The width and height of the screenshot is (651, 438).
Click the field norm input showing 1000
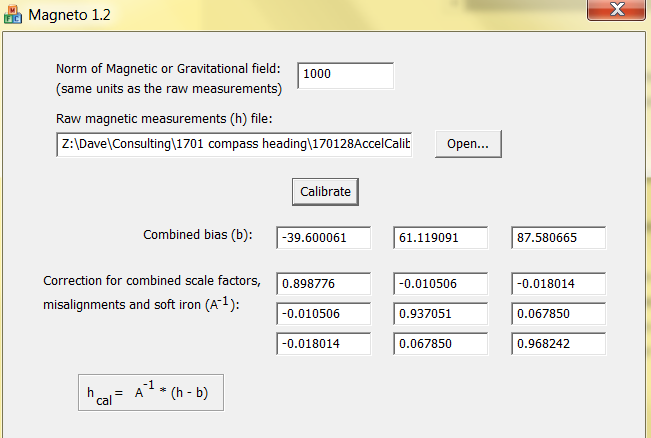pyautogui.click(x=345, y=75)
